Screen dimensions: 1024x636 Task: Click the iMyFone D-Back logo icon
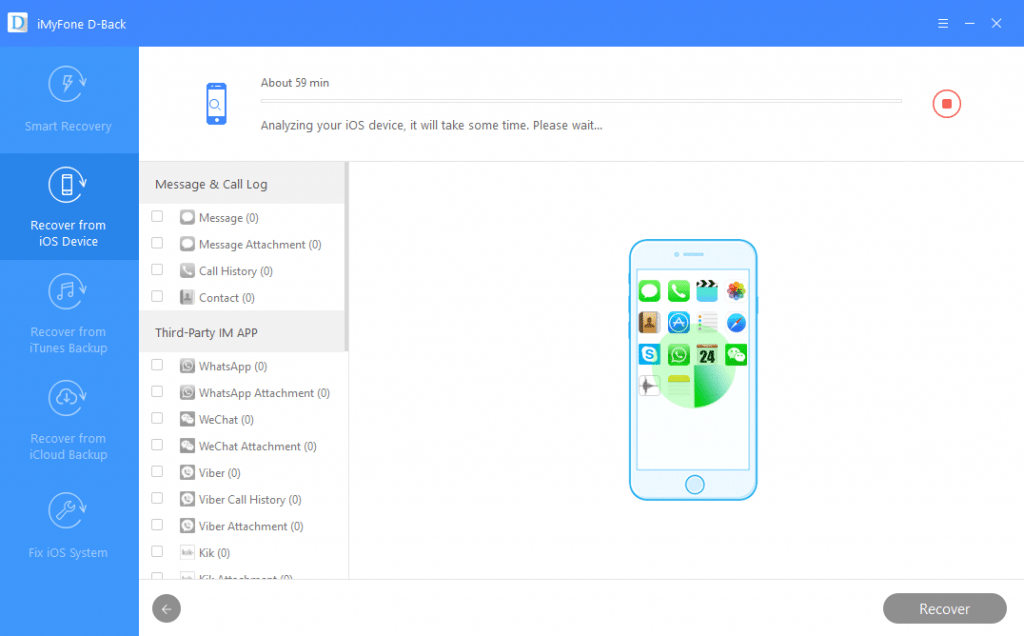click(x=18, y=23)
